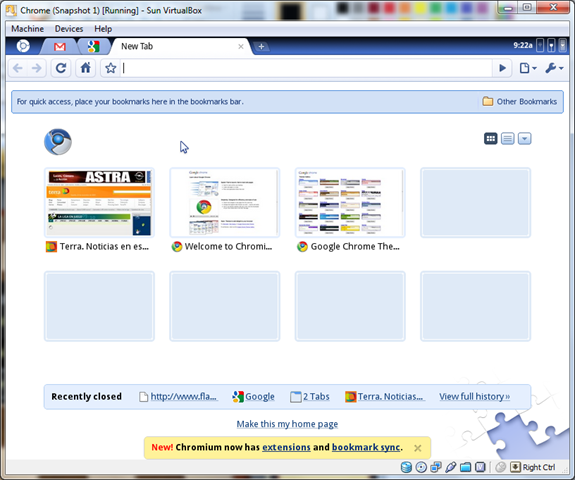The height and width of the screenshot is (480, 575).
Task: Click the back navigation arrow
Action: coord(18,68)
